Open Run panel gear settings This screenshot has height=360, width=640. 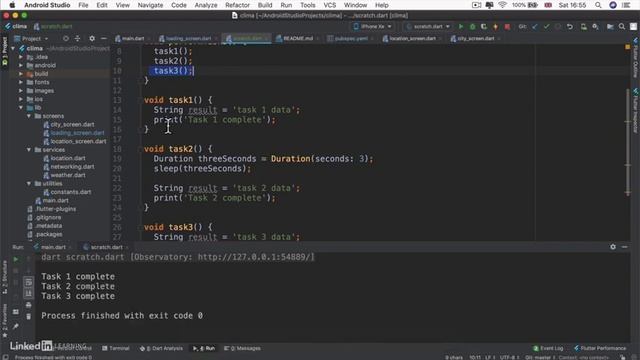(x=613, y=247)
